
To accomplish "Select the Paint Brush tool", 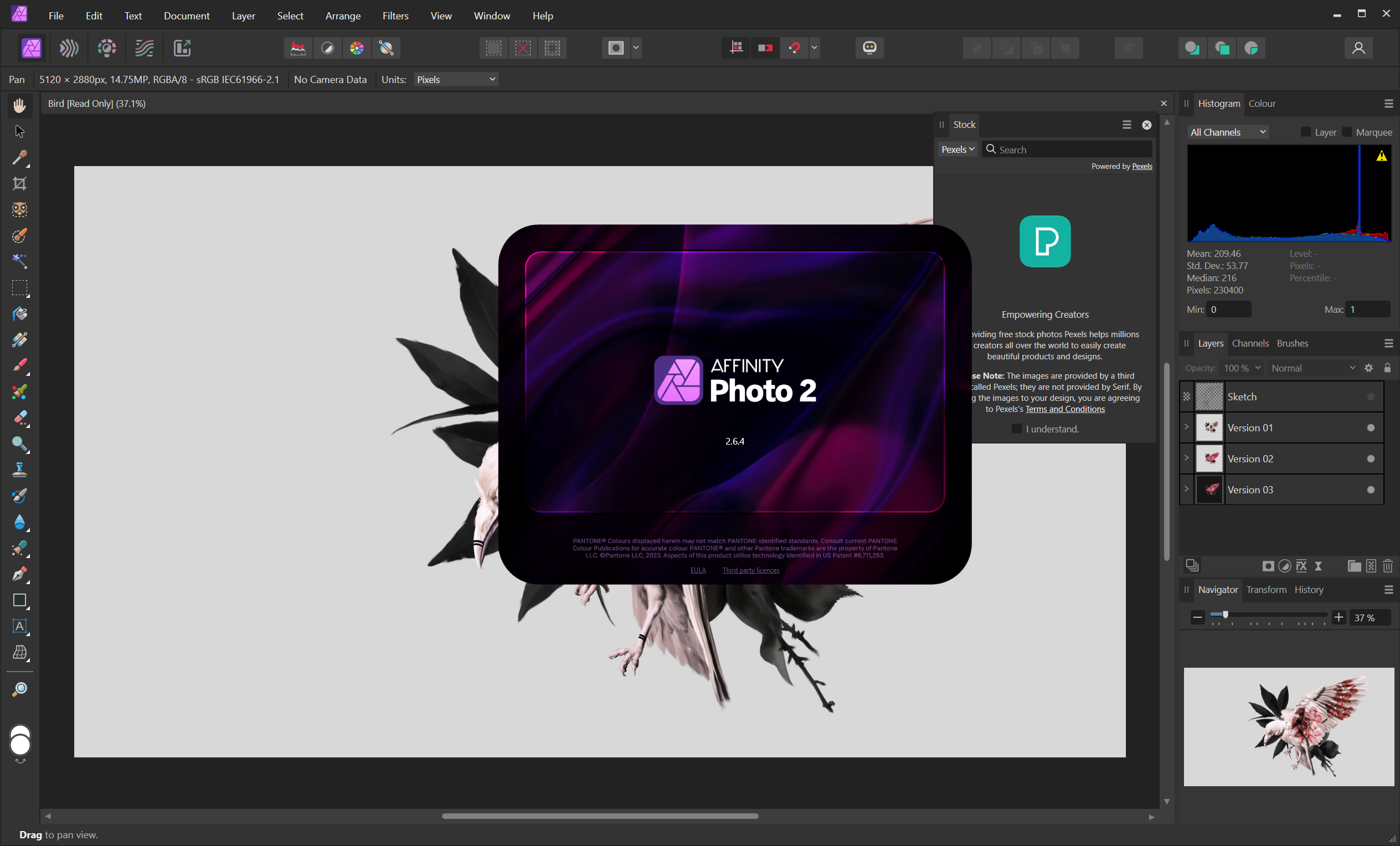I will [x=19, y=365].
